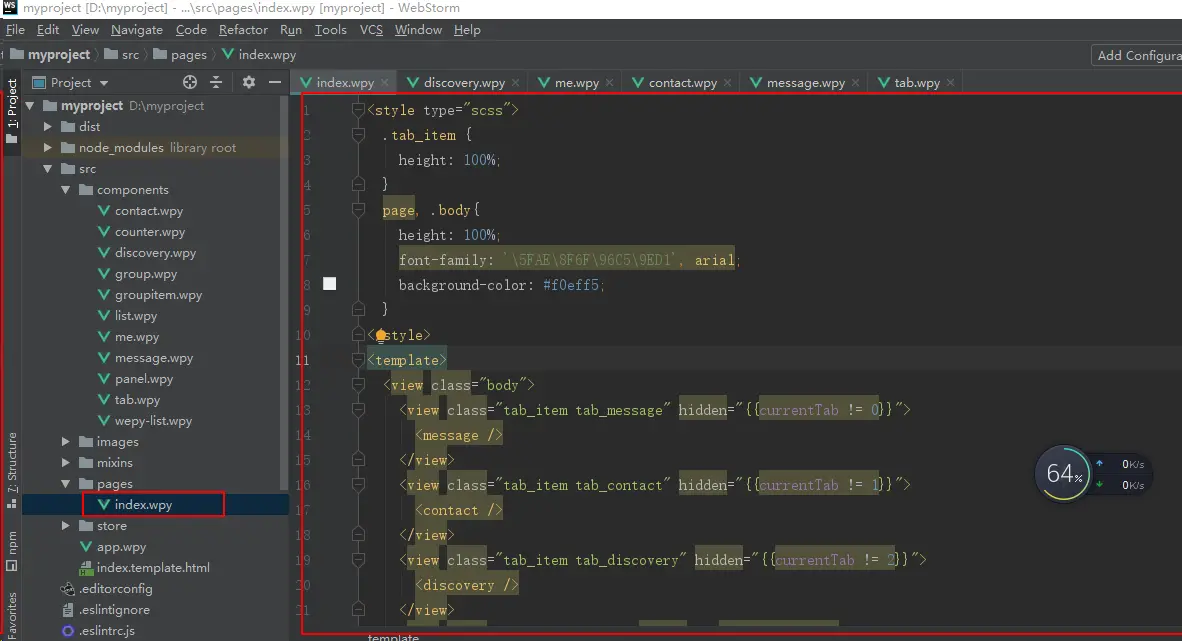Expand the store folder arrow

[66, 526]
